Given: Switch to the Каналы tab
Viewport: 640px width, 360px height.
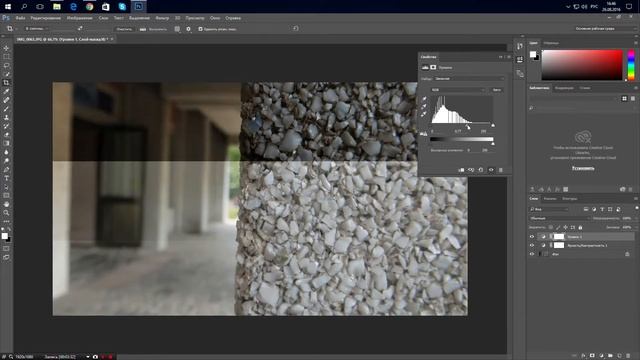Looking at the screenshot, I should (550, 199).
